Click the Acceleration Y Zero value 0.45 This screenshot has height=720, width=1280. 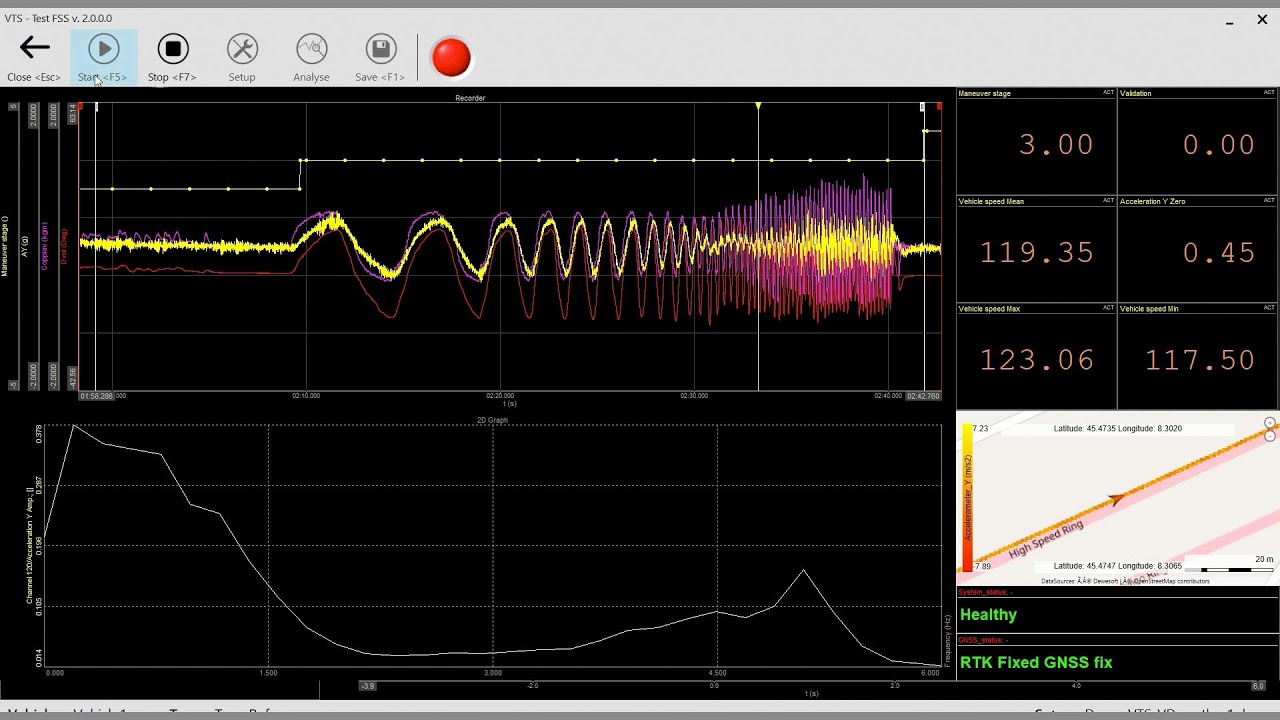(1218, 252)
